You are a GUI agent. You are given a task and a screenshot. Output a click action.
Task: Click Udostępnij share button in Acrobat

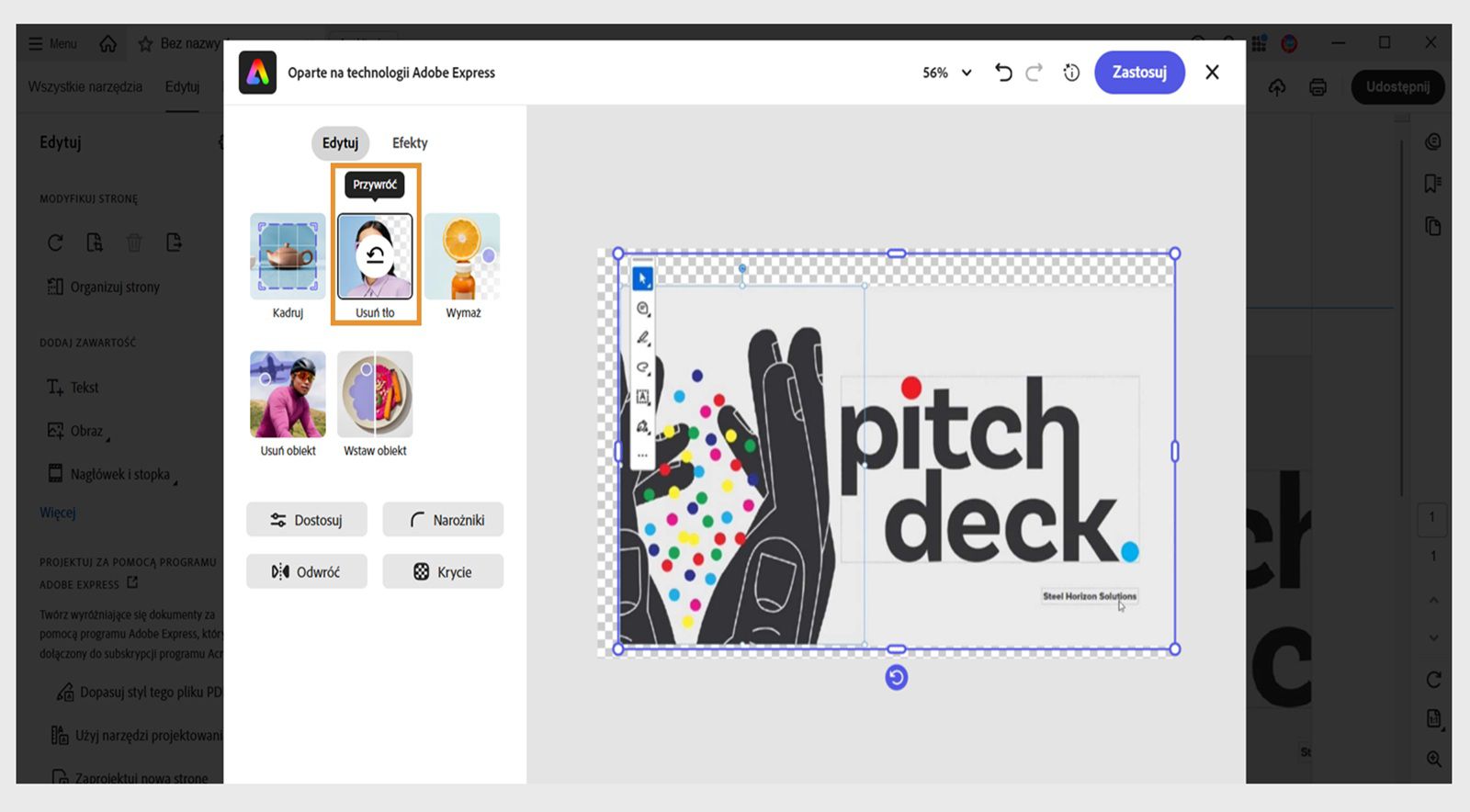click(x=1397, y=86)
